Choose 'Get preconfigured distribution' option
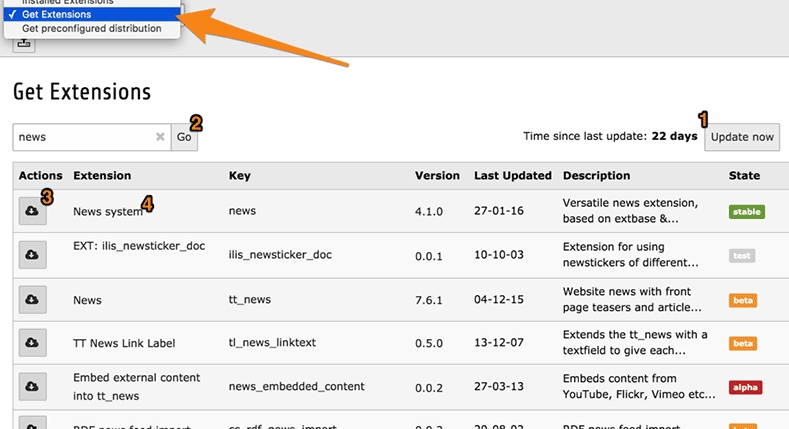 click(x=91, y=29)
